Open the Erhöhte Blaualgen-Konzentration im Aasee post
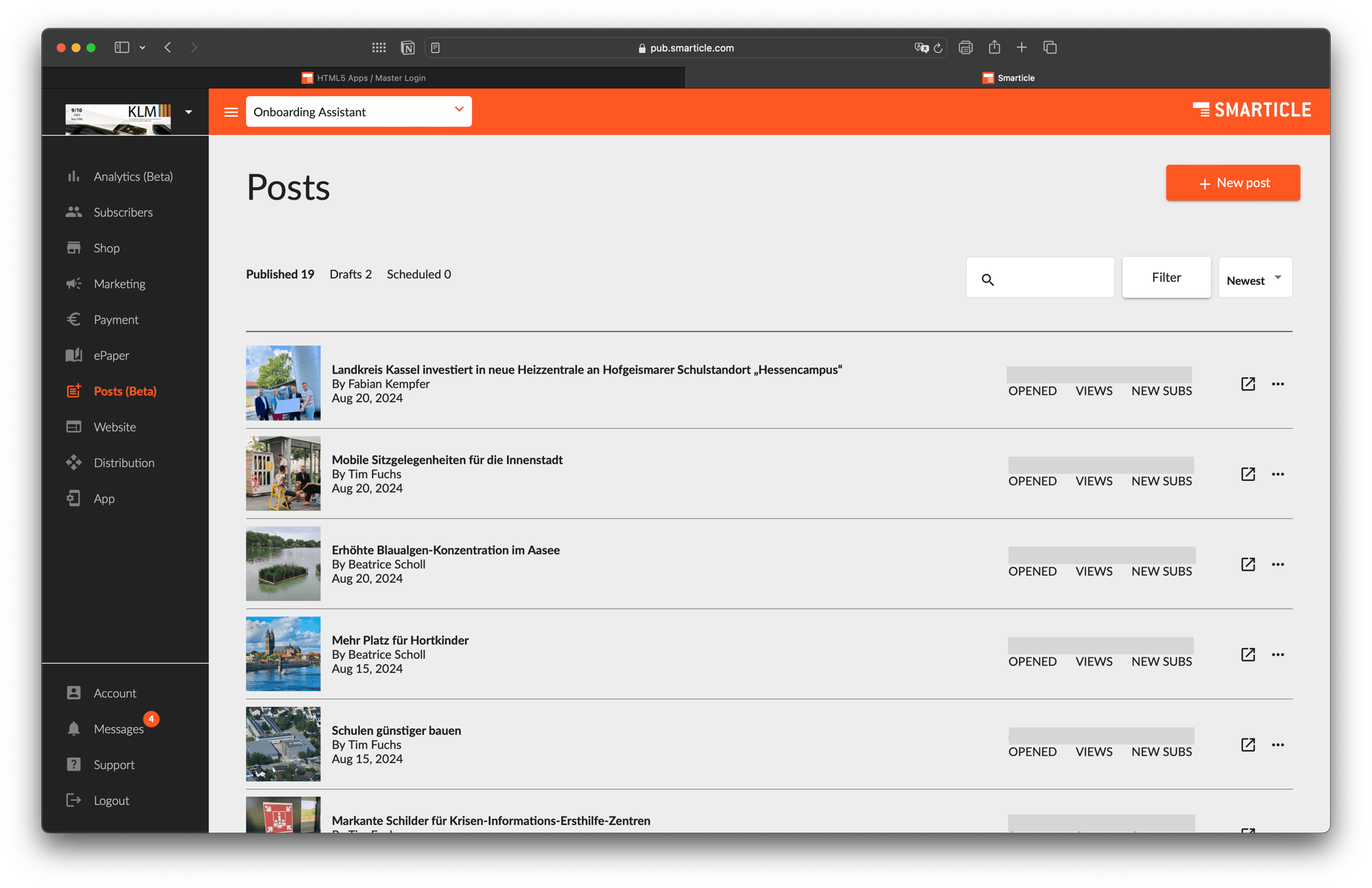The width and height of the screenshot is (1372, 888). coord(446,550)
